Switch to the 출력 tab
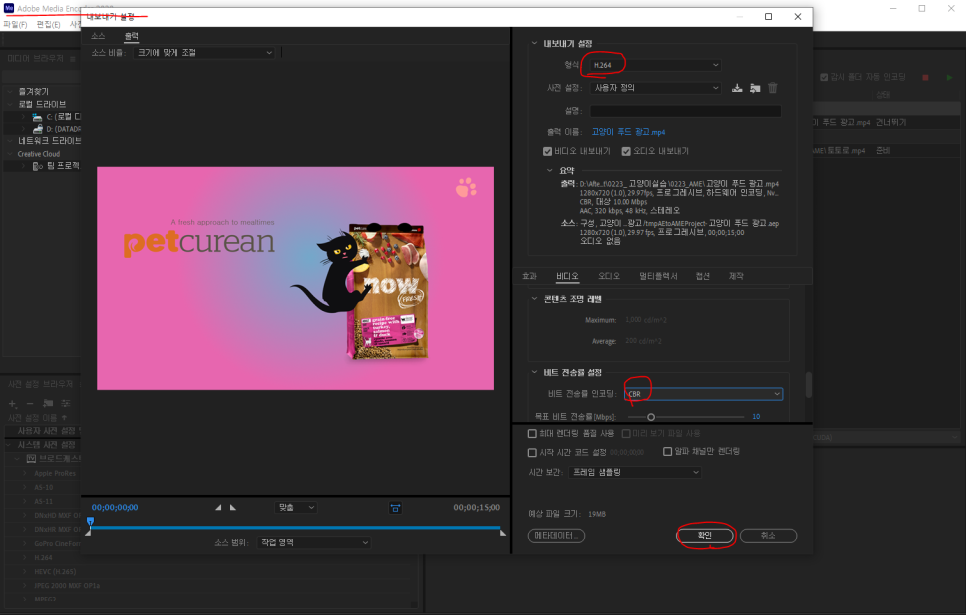This screenshot has width=966, height=615. tap(131, 36)
